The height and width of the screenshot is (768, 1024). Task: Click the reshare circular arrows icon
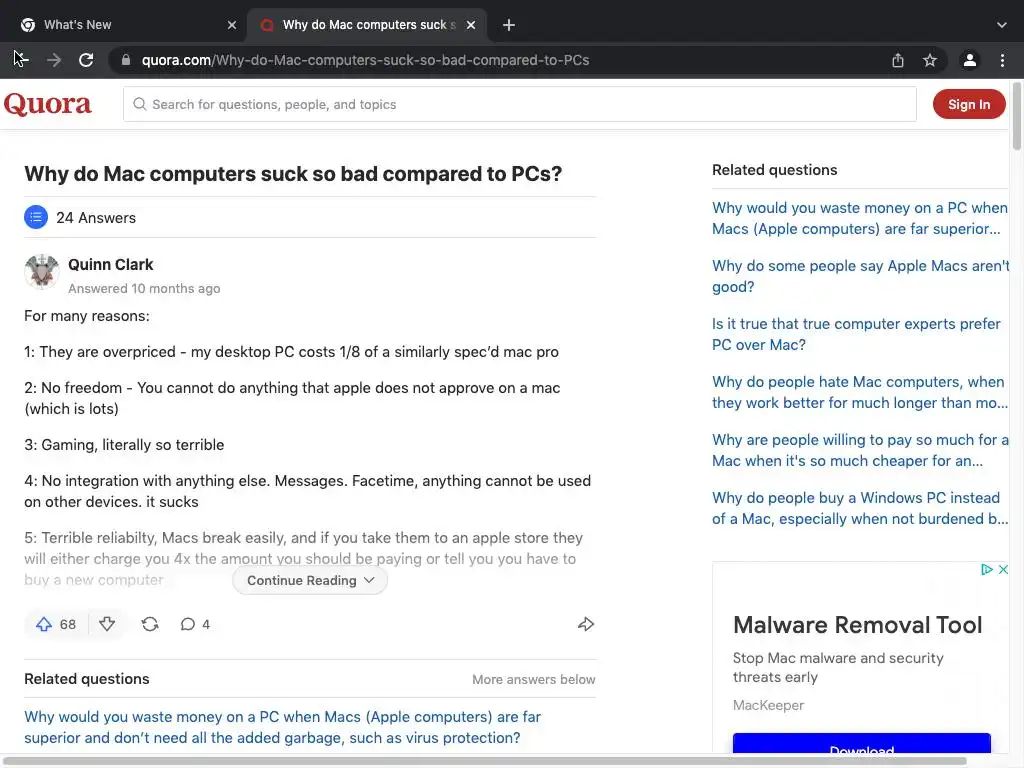150,624
